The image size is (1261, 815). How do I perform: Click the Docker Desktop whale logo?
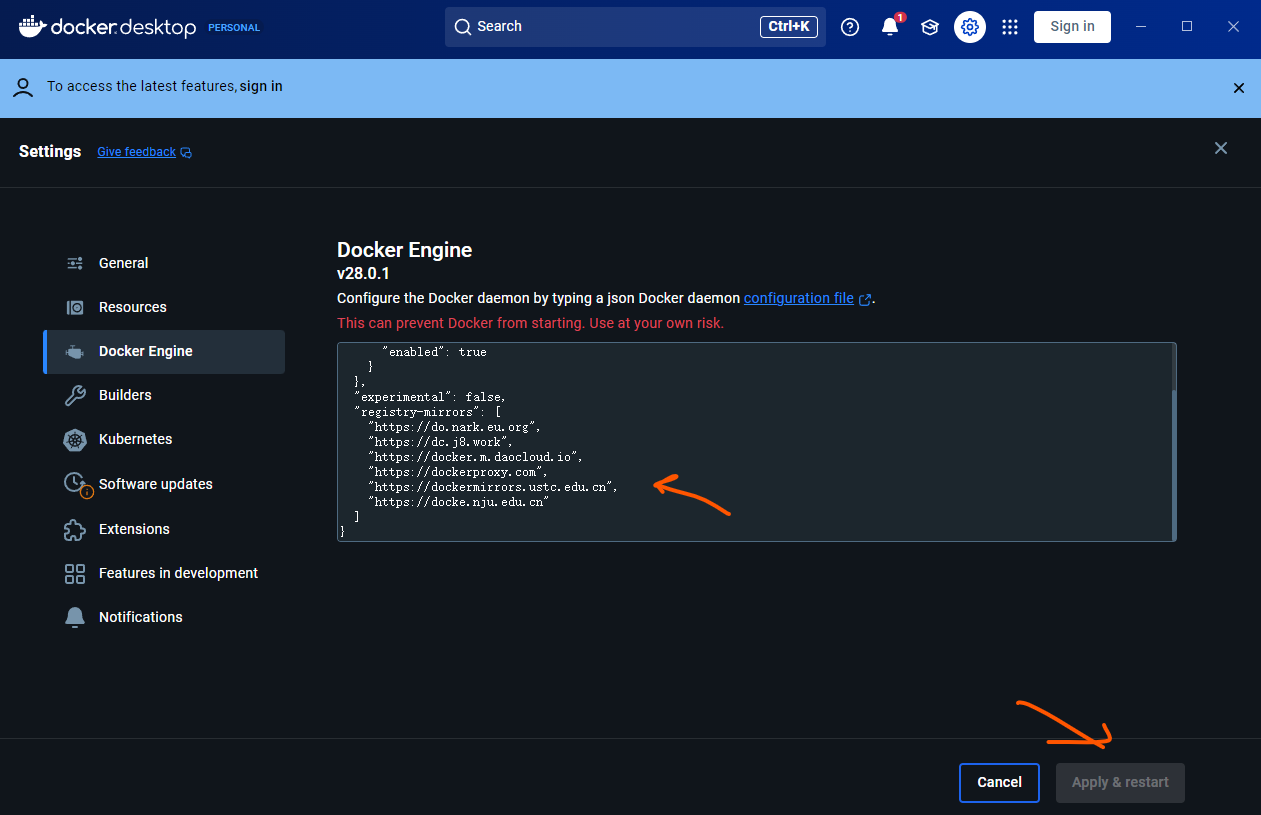pyautogui.click(x=31, y=27)
